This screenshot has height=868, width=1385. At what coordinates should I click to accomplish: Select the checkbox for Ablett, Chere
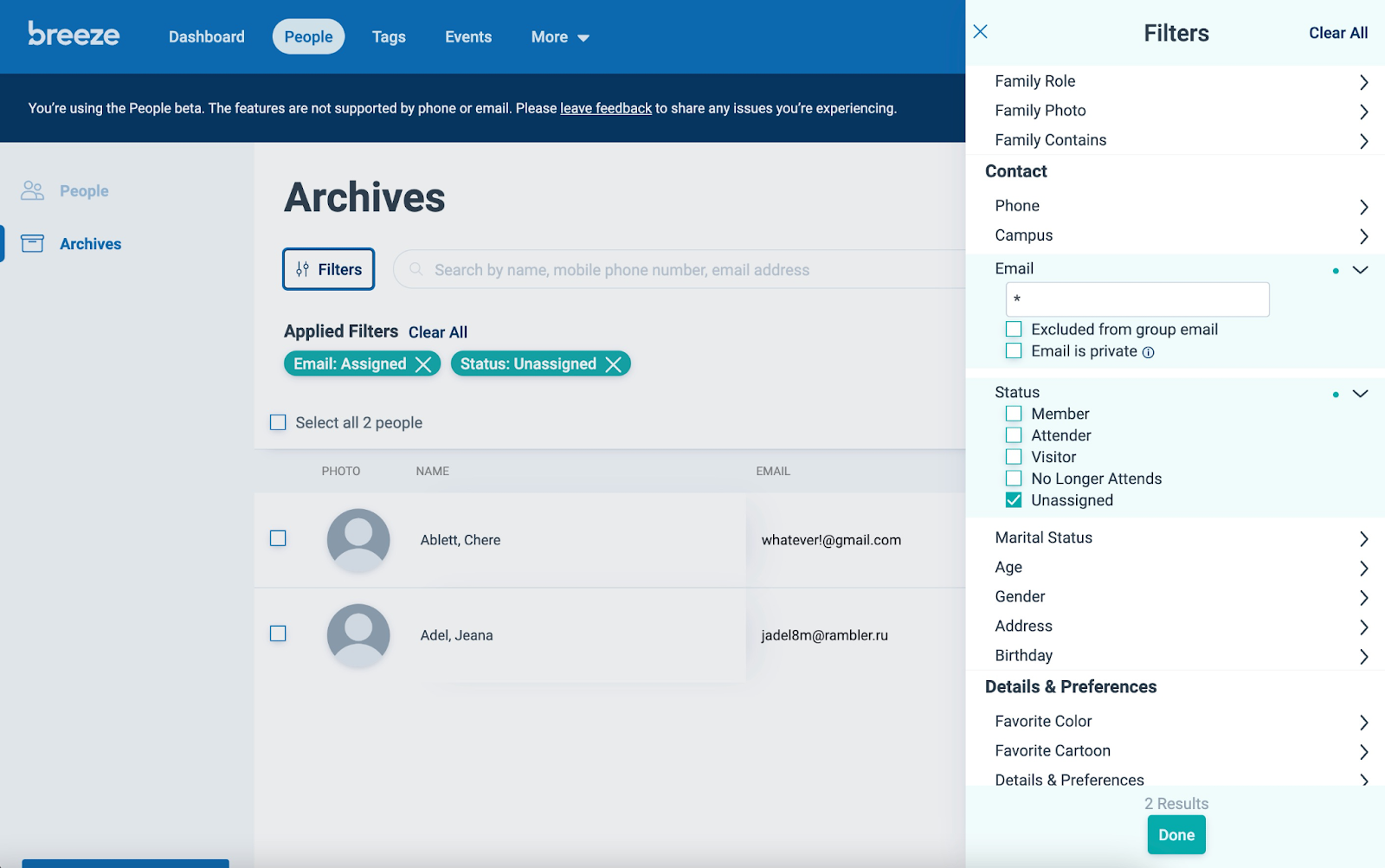[278, 538]
